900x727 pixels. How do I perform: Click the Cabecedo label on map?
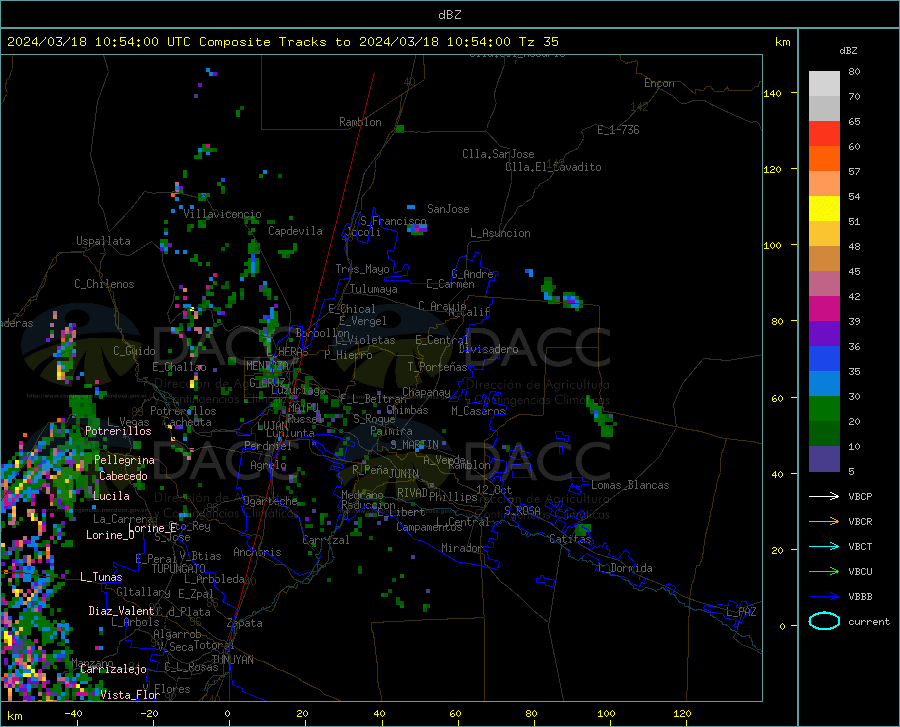pos(123,476)
